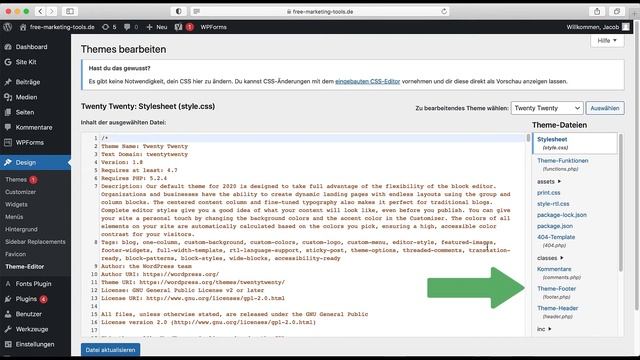Reload the page with refresh icon
The height and width of the screenshot is (360, 640).
444,11
